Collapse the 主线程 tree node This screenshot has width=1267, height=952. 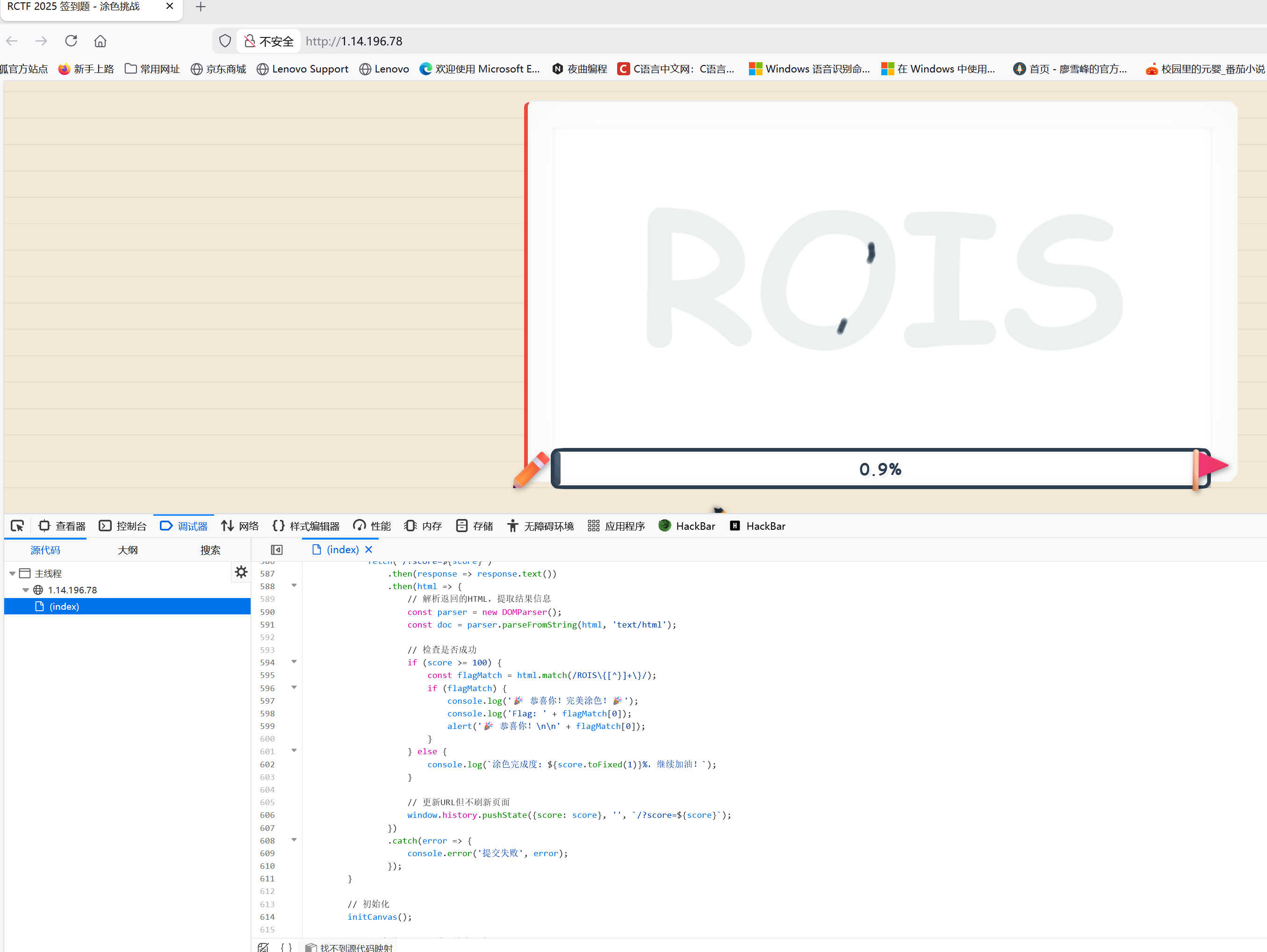(13, 573)
